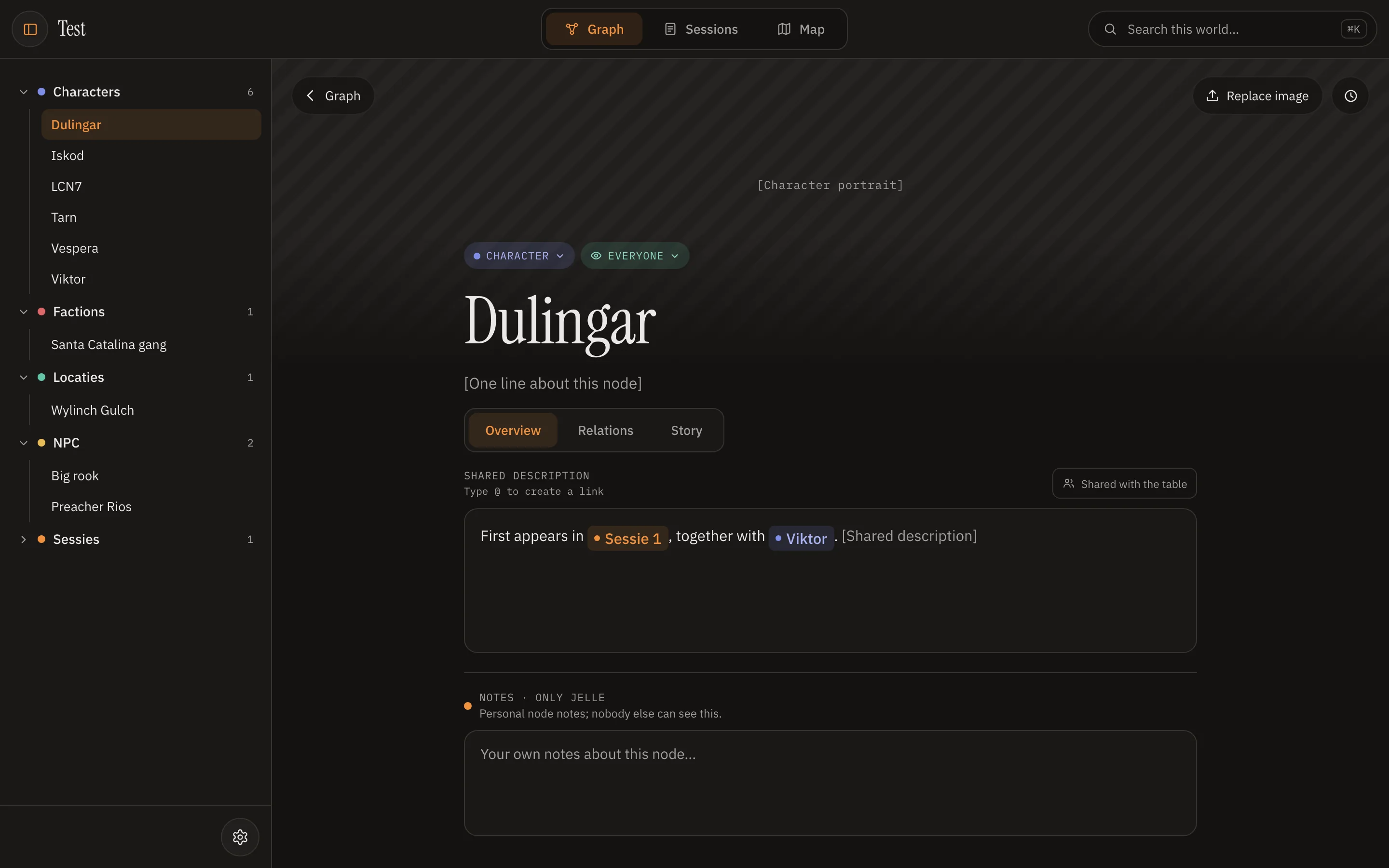Focus the Search this world field

[x=1232, y=29]
